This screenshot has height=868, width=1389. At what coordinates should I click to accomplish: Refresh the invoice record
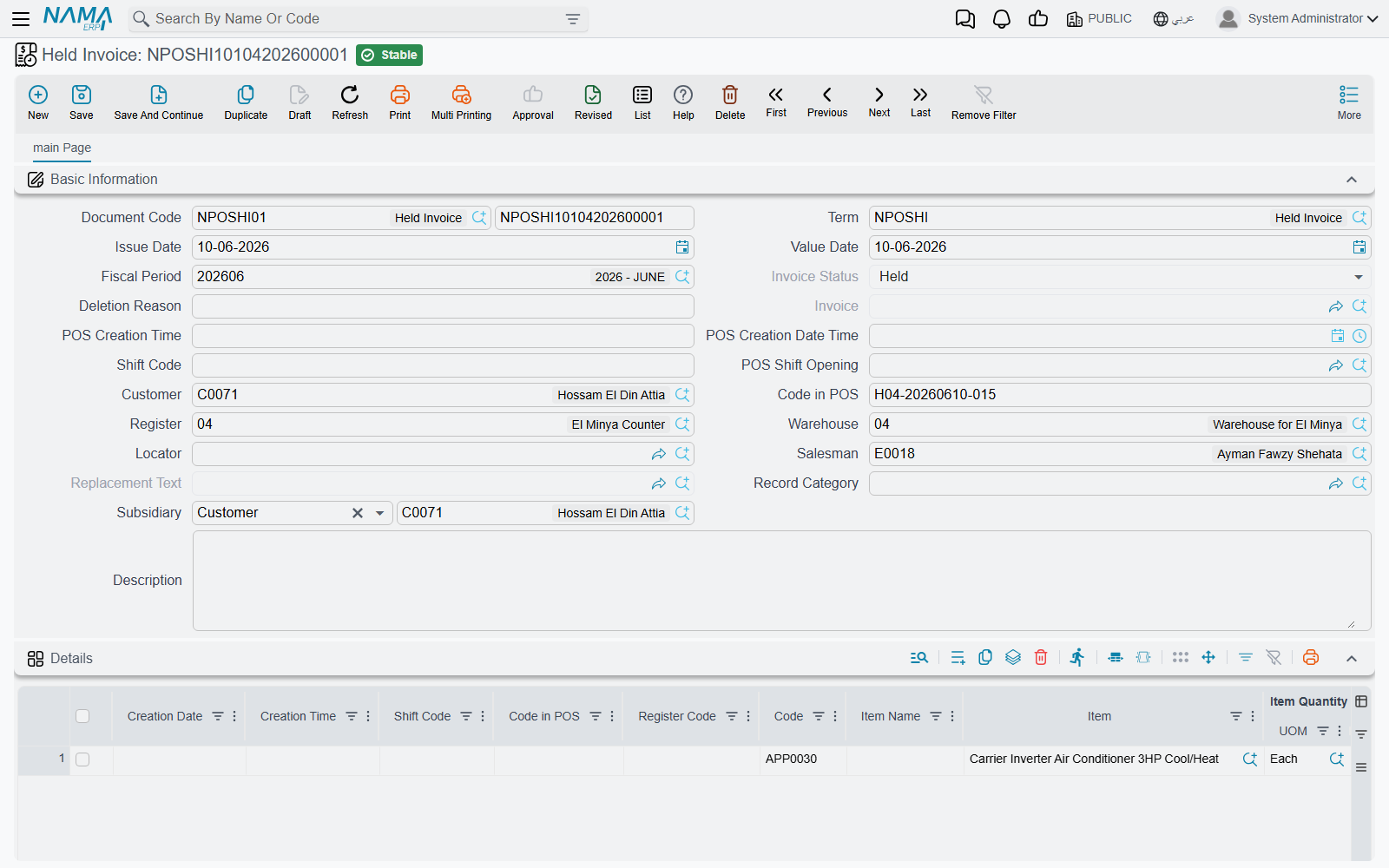click(x=350, y=102)
